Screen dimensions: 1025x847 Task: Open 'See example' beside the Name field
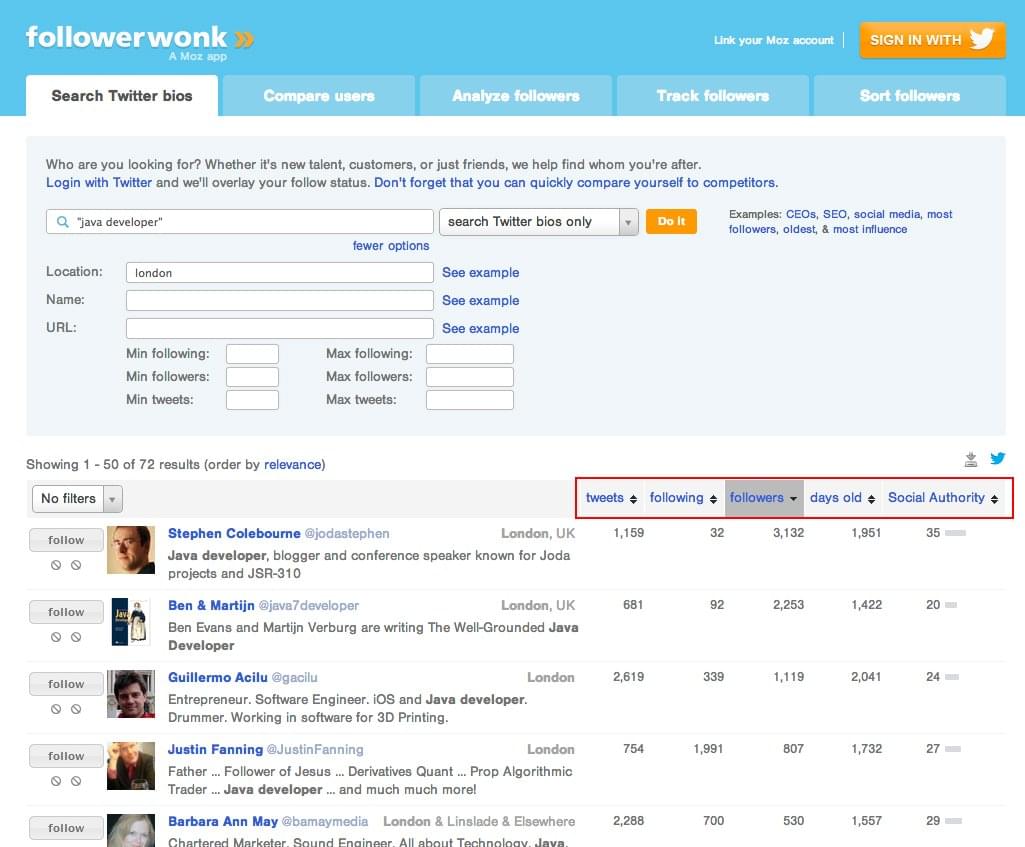click(x=480, y=301)
